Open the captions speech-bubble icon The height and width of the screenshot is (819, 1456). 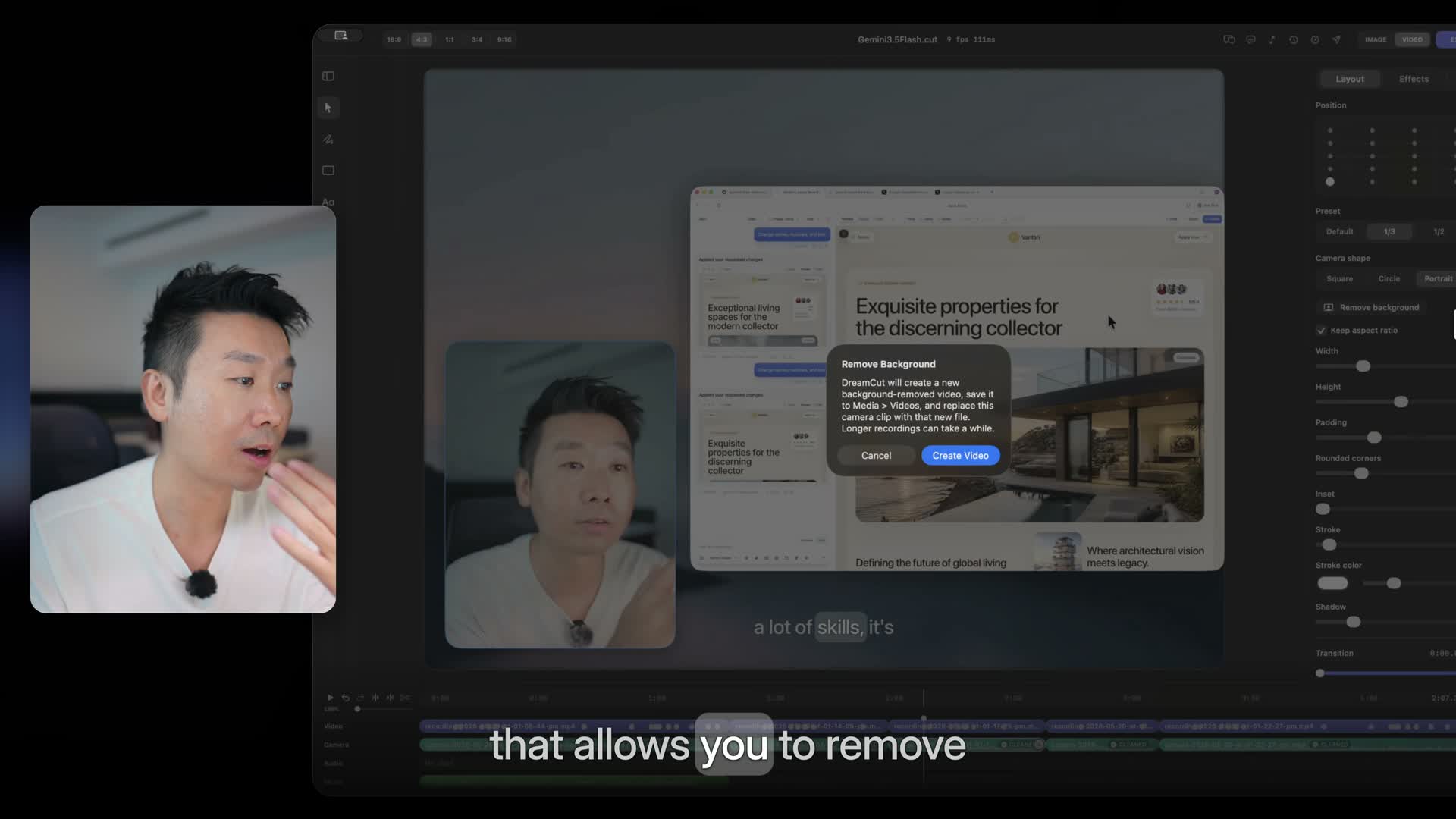tap(1250, 39)
